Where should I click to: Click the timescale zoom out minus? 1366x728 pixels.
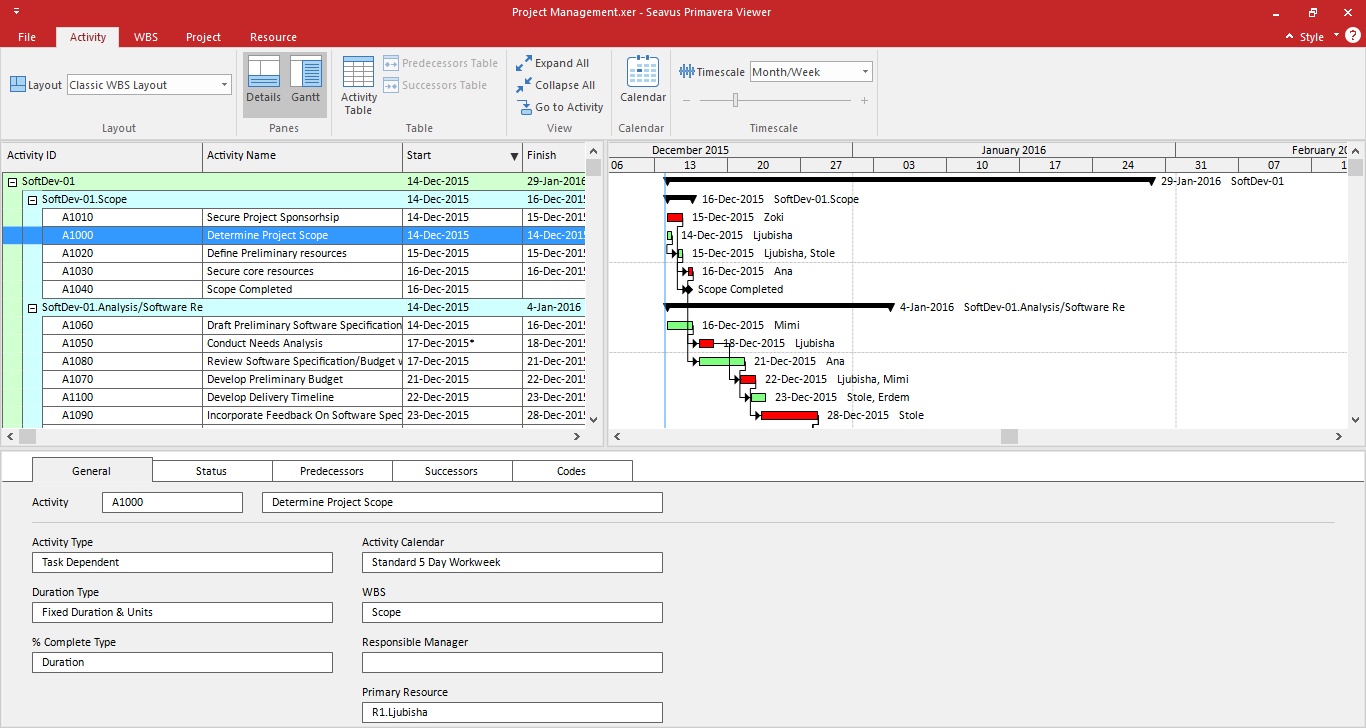click(x=687, y=100)
